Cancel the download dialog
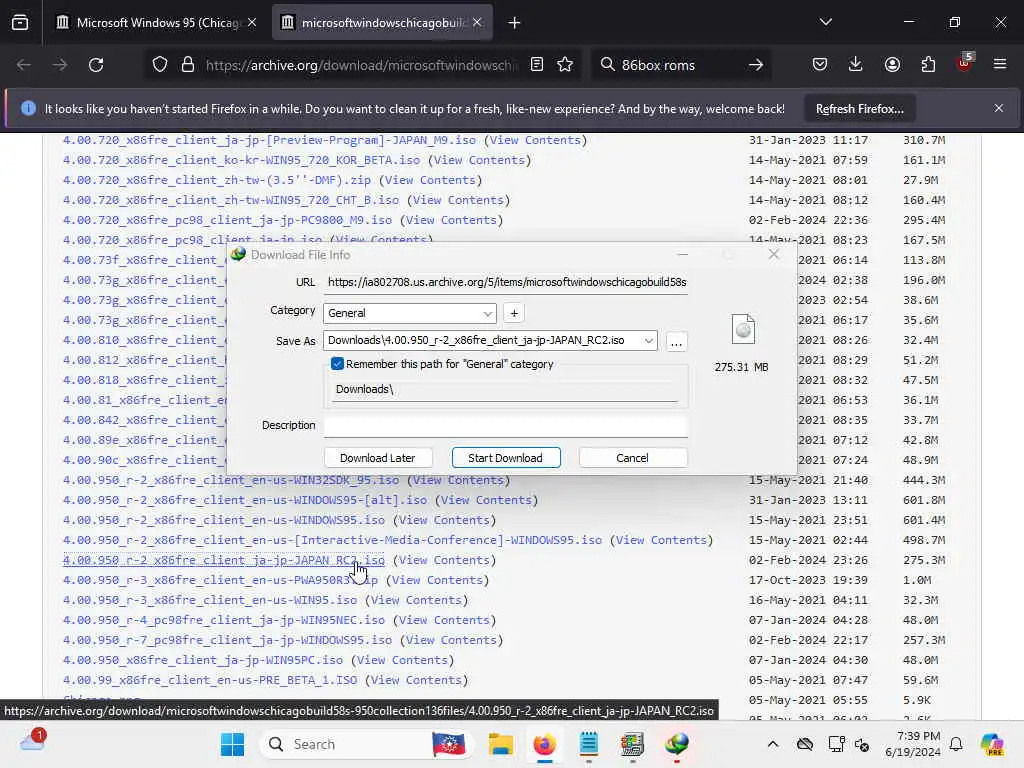This screenshot has height=768, width=1024. (x=632, y=458)
